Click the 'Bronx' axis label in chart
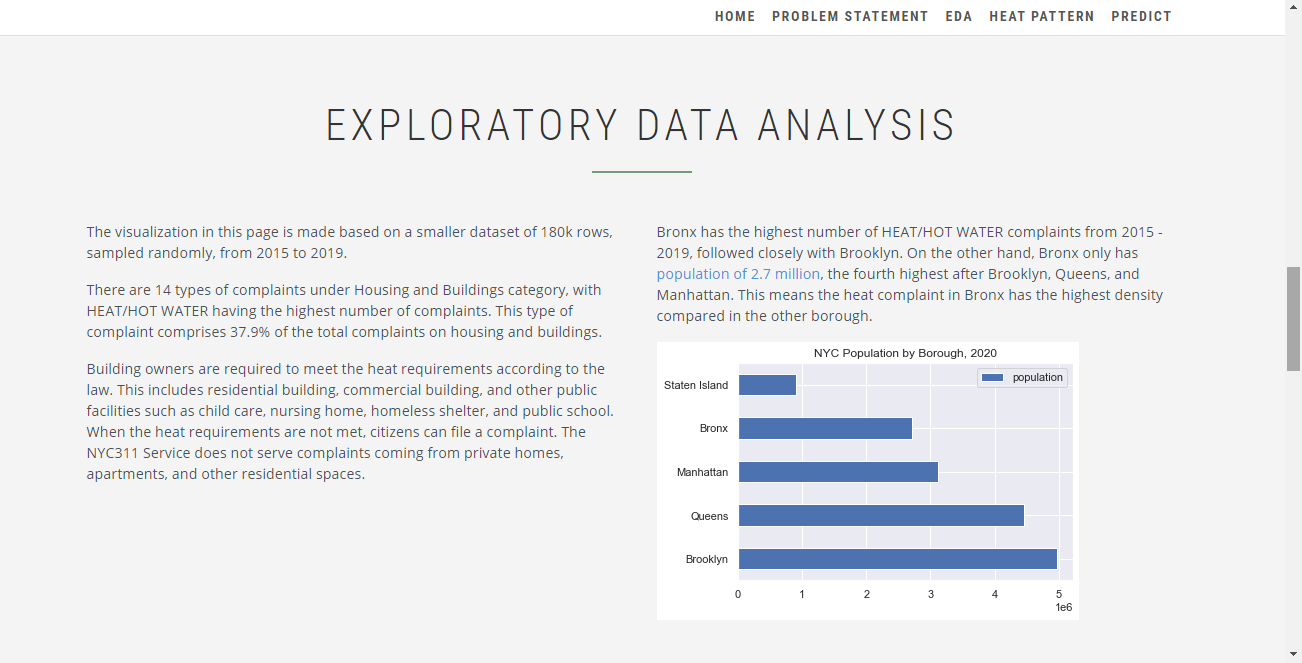Image resolution: width=1302 pixels, height=663 pixels. pyautogui.click(x=714, y=428)
